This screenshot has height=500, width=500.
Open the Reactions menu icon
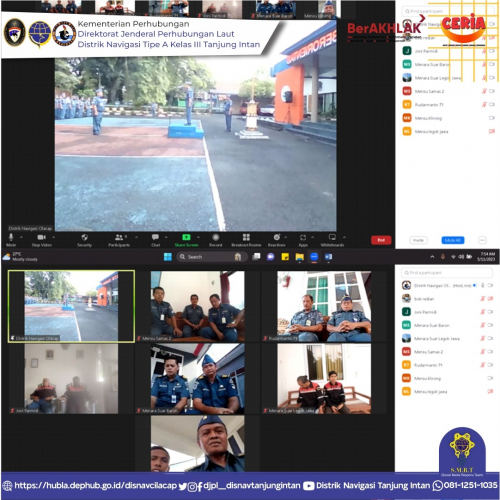[x=277, y=240]
